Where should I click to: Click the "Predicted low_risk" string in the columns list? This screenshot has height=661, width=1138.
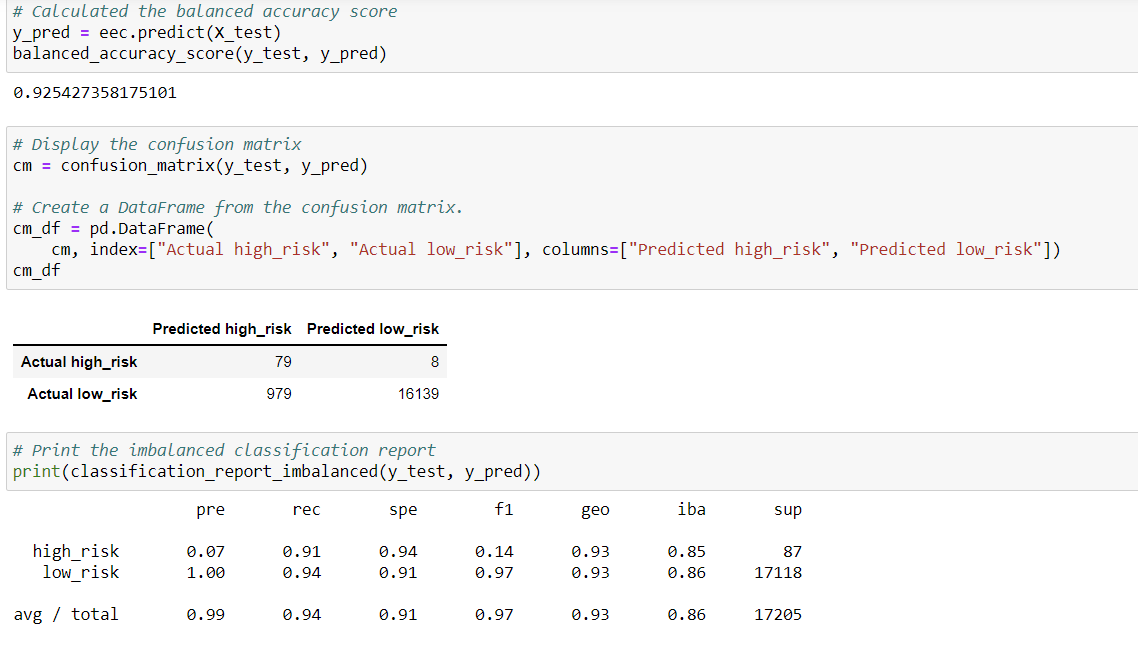pos(946,250)
